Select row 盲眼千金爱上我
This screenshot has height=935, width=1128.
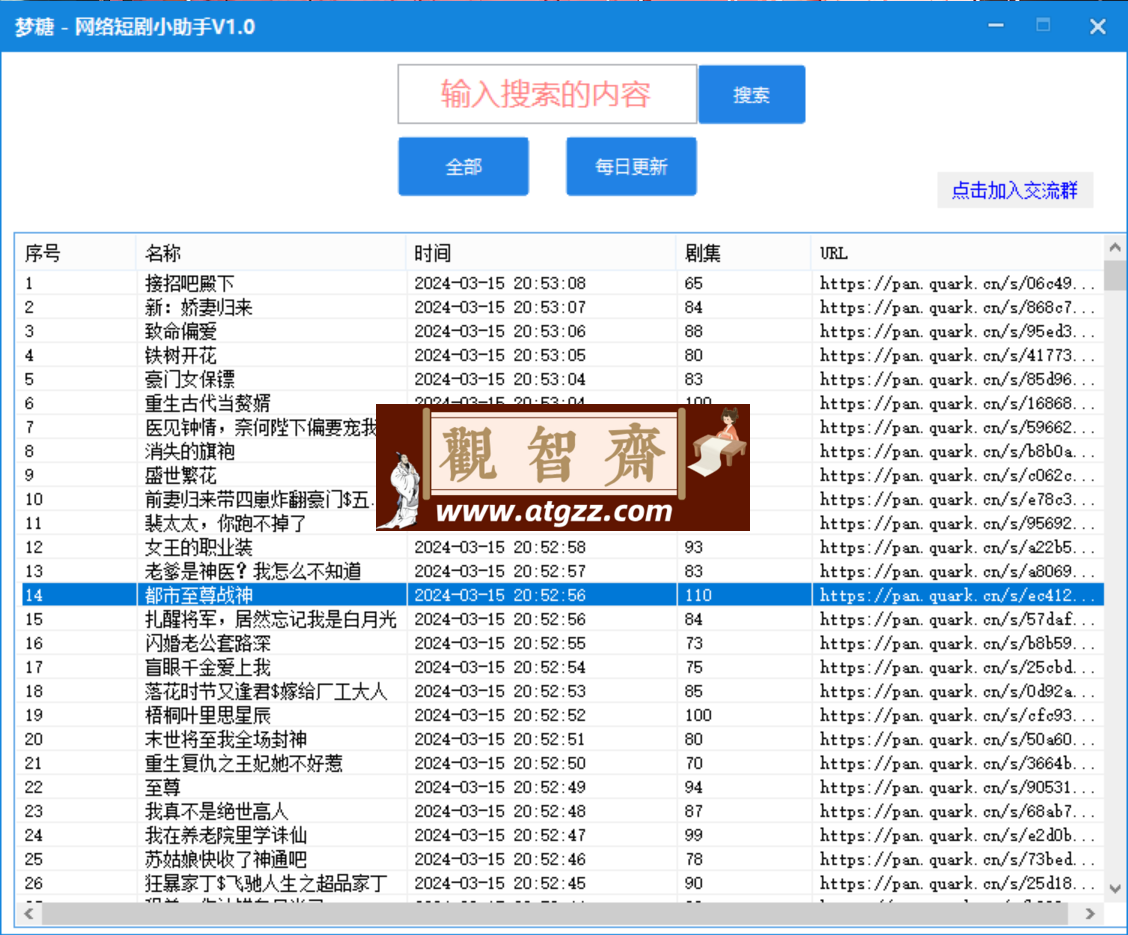pyautogui.click(x=560, y=667)
